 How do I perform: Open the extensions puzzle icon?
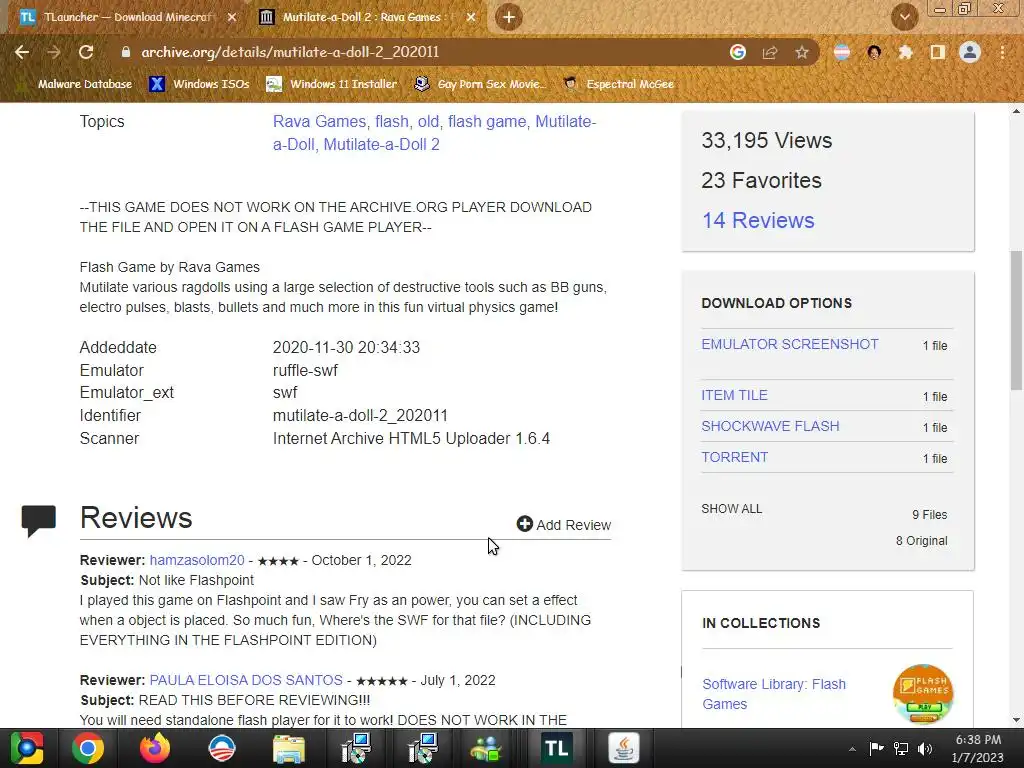pyautogui.click(x=906, y=52)
